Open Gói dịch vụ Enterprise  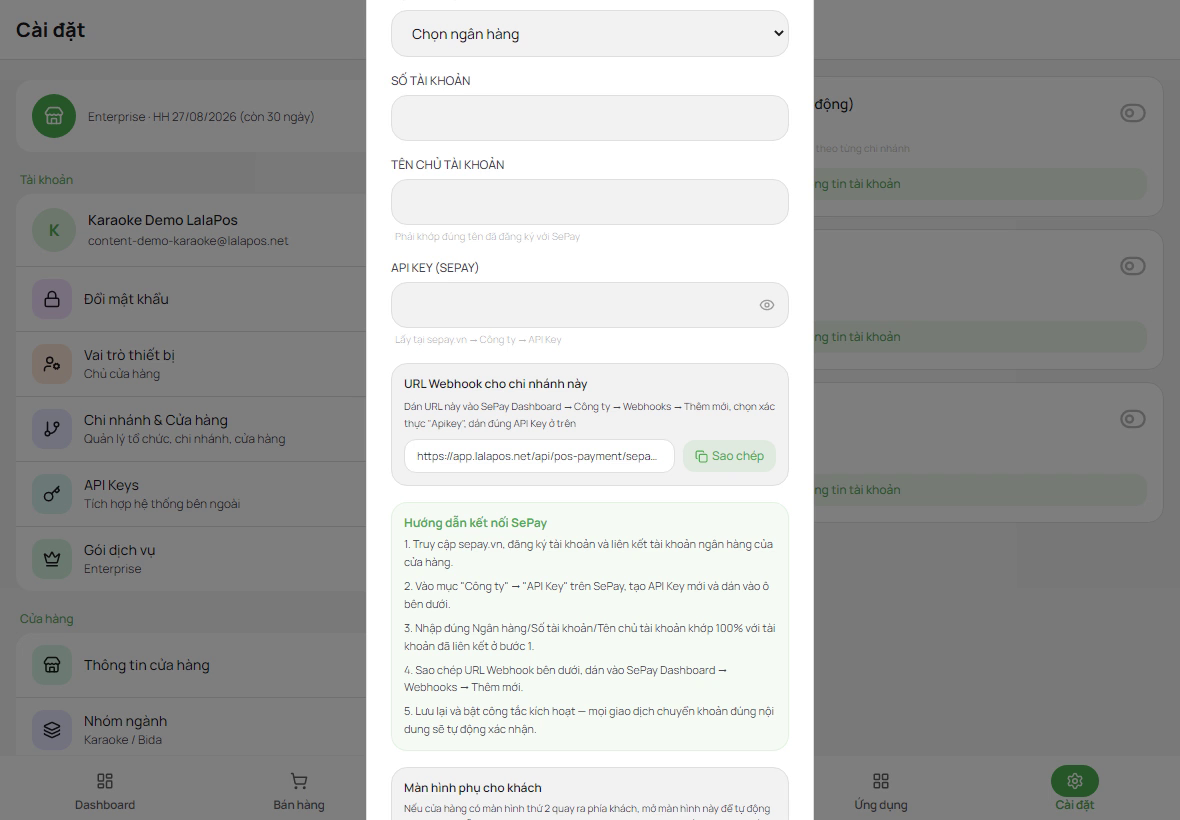point(191,559)
